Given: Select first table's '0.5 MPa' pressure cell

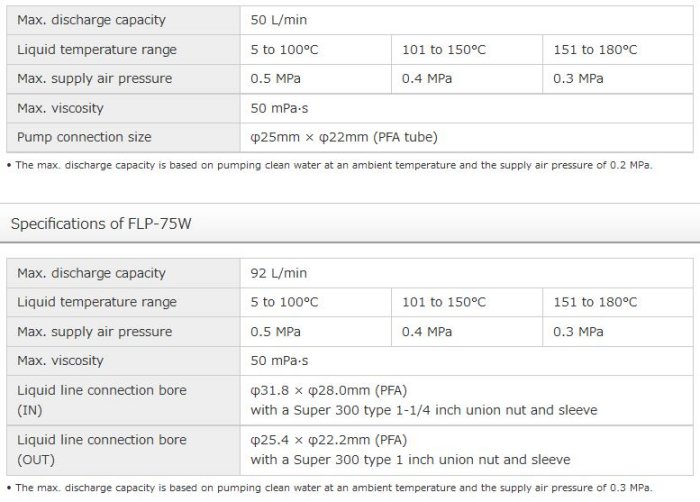Looking at the screenshot, I should click(275, 78).
